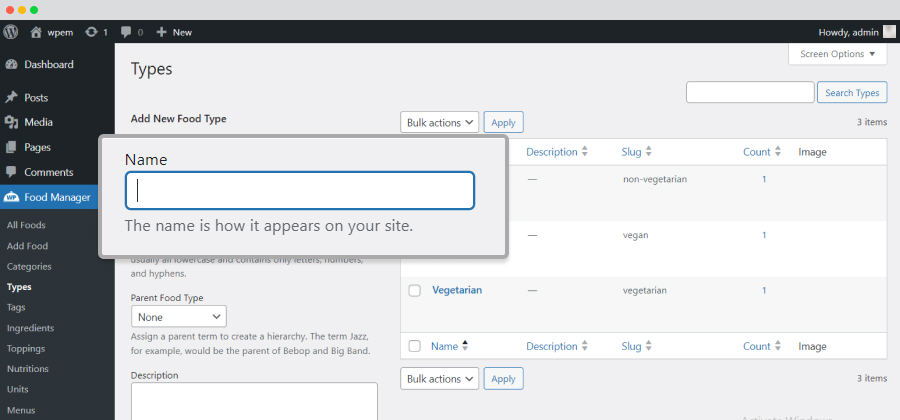Go to Nutritions submenu

click(x=28, y=369)
